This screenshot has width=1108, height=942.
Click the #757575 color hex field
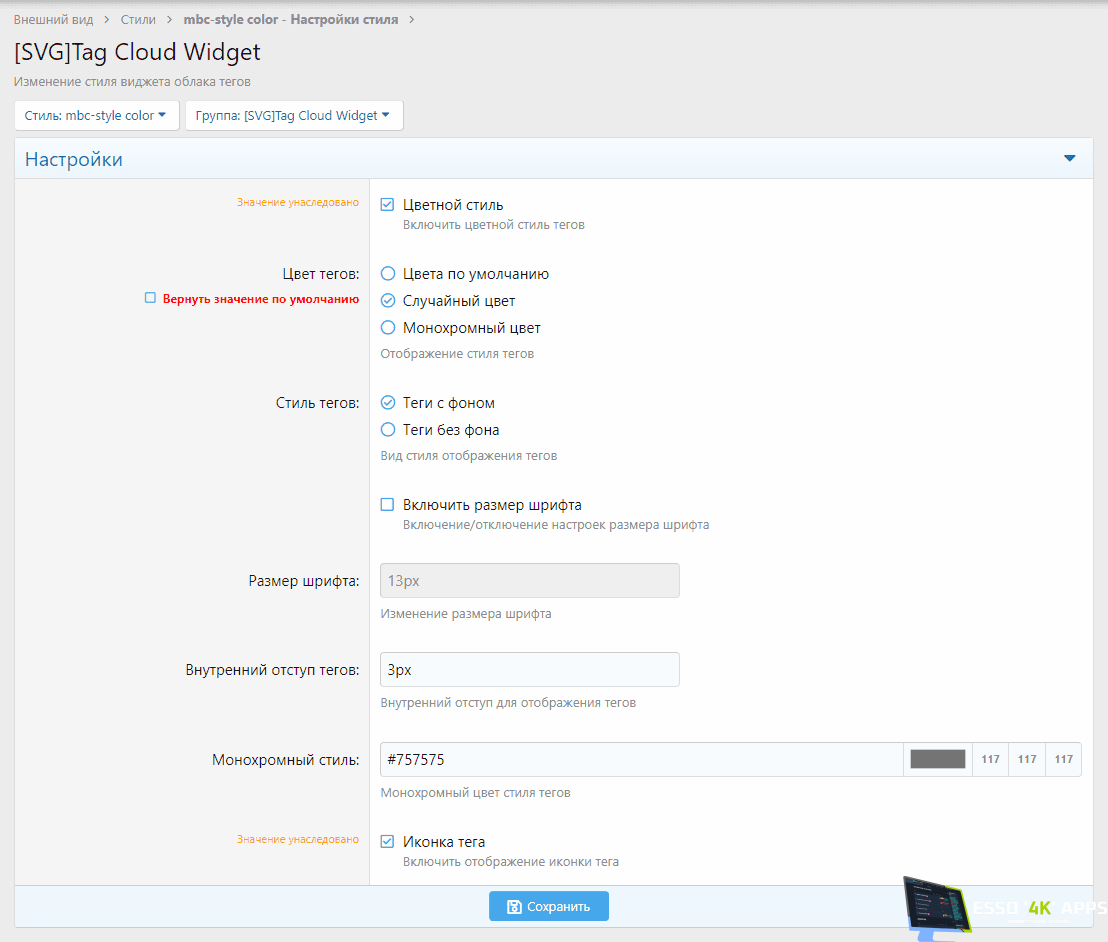(640, 760)
